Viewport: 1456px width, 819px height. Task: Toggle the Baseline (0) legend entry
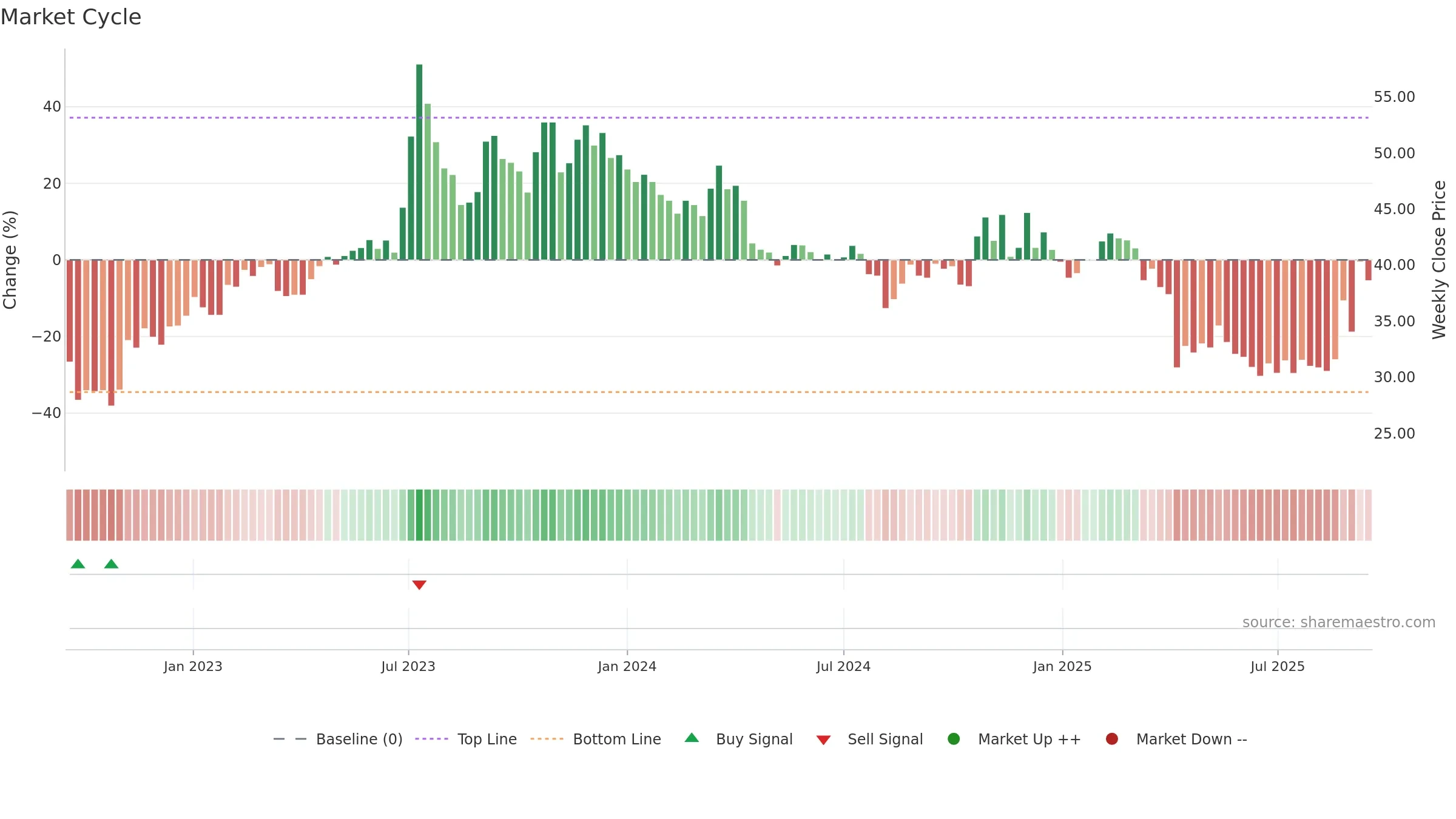pos(338,739)
